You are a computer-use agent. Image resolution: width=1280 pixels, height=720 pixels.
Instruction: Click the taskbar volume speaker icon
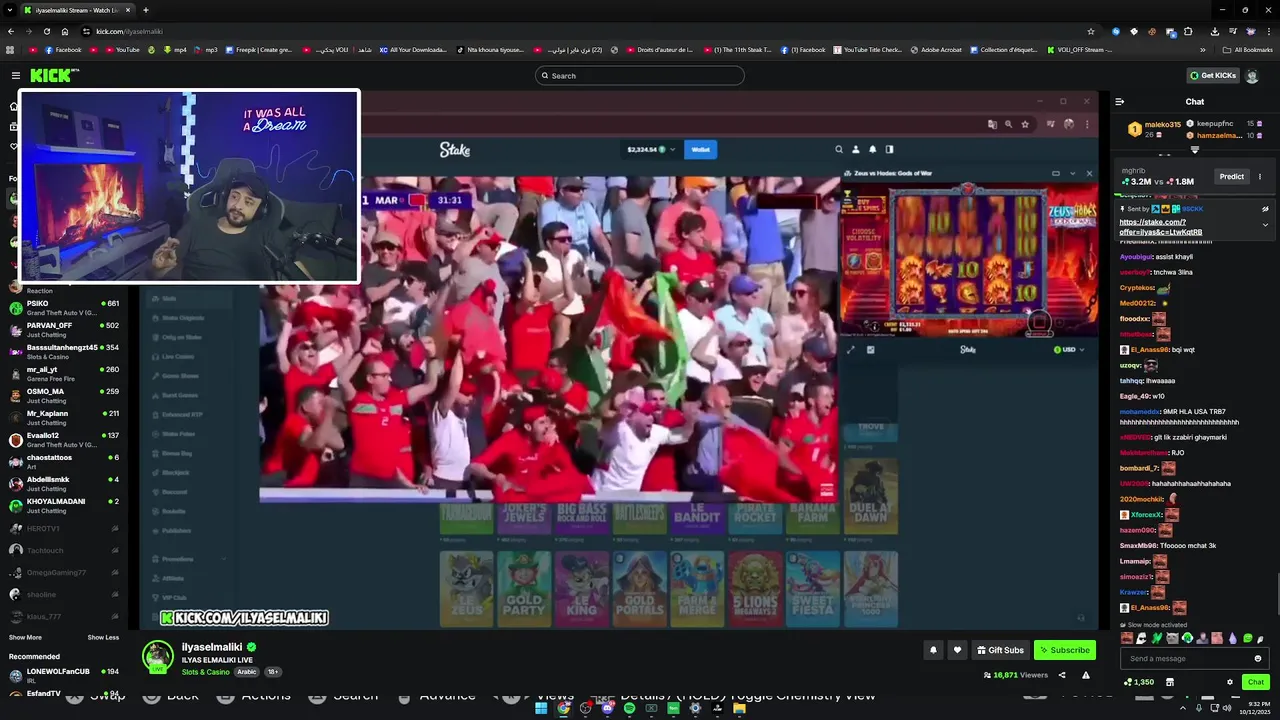[x=1228, y=708]
